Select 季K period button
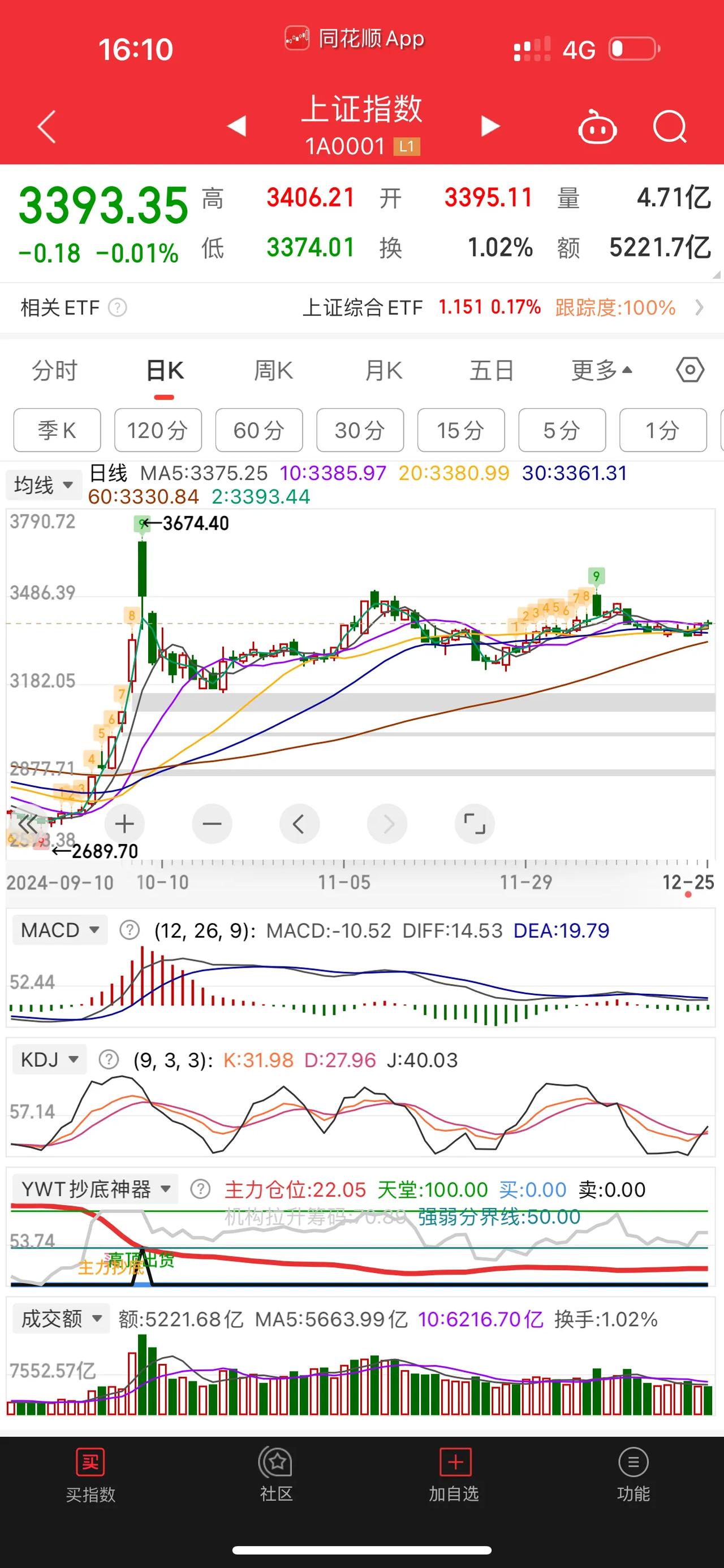The image size is (724, 1568). tap(57, 430)
